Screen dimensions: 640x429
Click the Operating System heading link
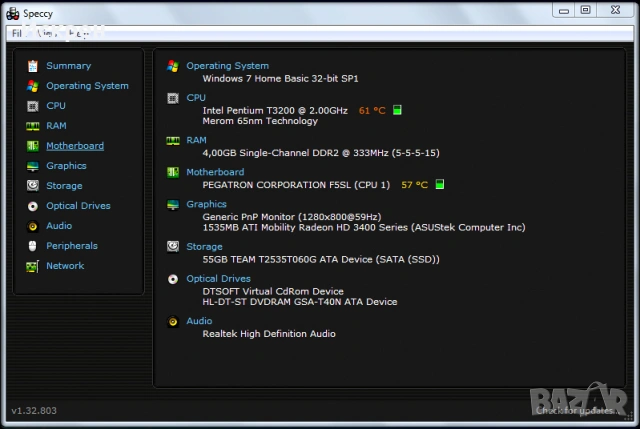[x=228, y=66]
